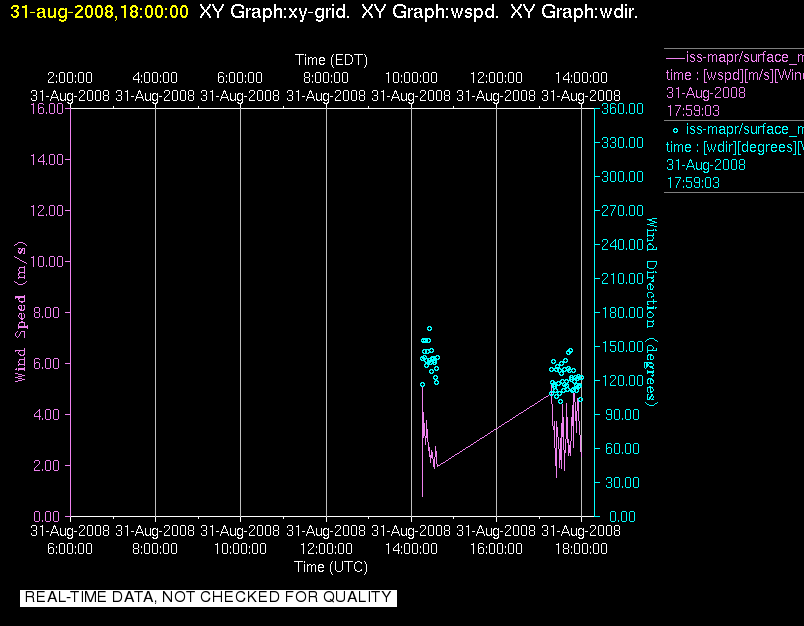
Task: Click the magenta wspd legend entry line
Action: click(675, 57)
